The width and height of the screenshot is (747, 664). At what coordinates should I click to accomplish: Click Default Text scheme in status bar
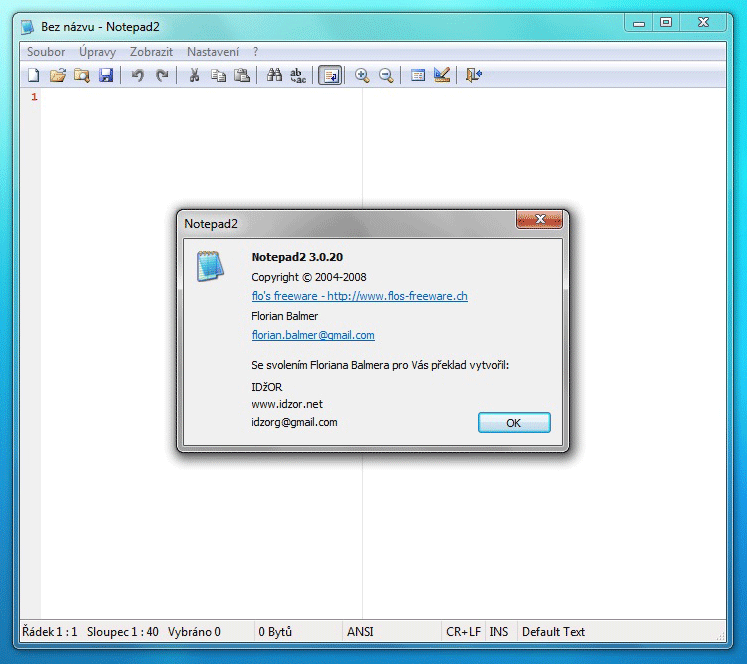coord(553,632)
